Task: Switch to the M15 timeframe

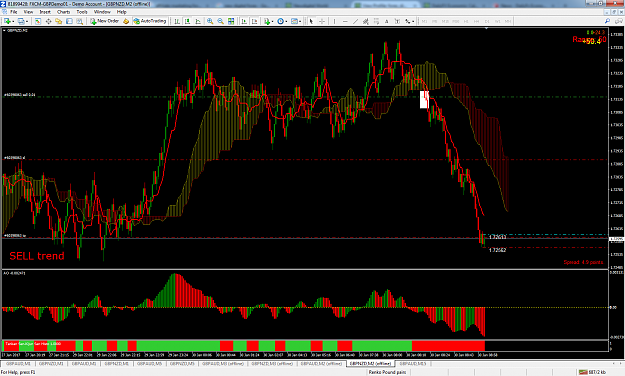Action: (445, 21)
